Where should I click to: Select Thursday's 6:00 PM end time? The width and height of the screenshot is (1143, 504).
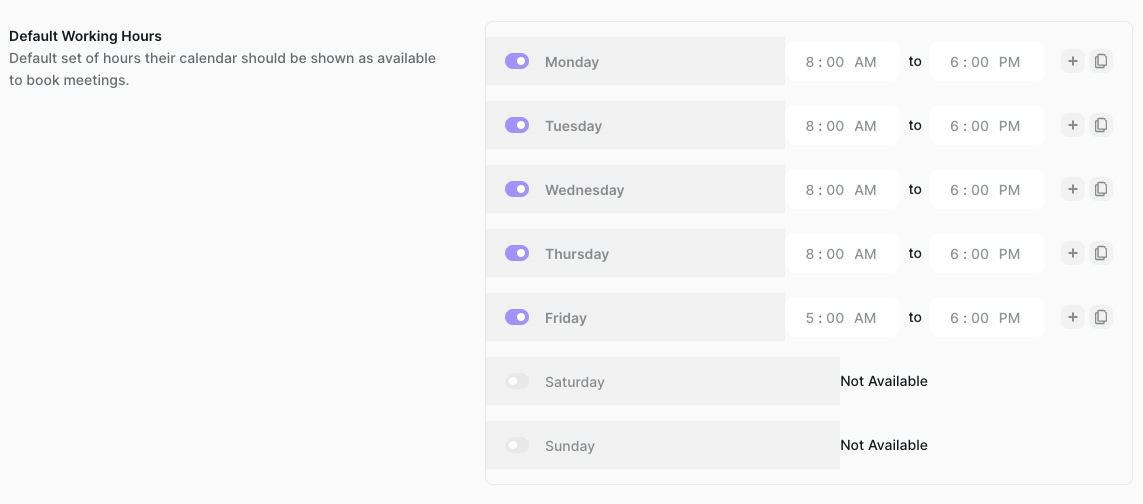click(x=987, y=254)
